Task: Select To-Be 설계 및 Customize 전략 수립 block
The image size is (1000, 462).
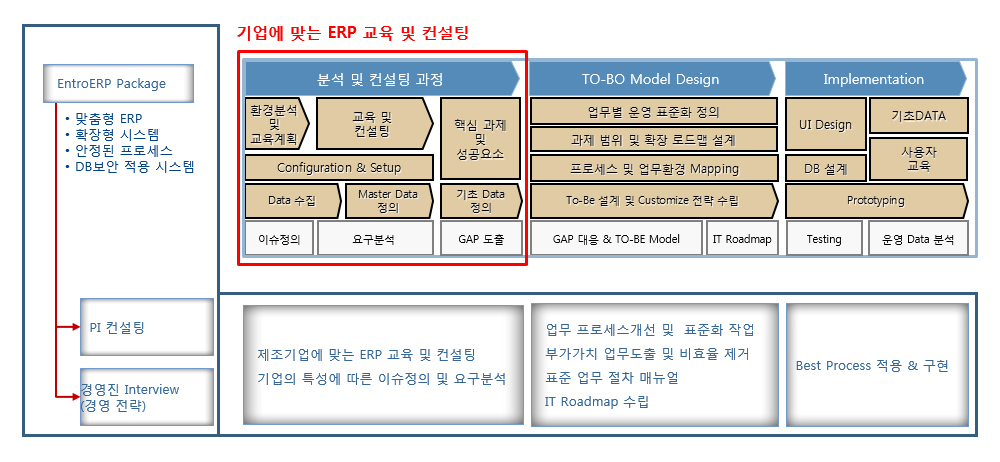Action: [654, 200]
